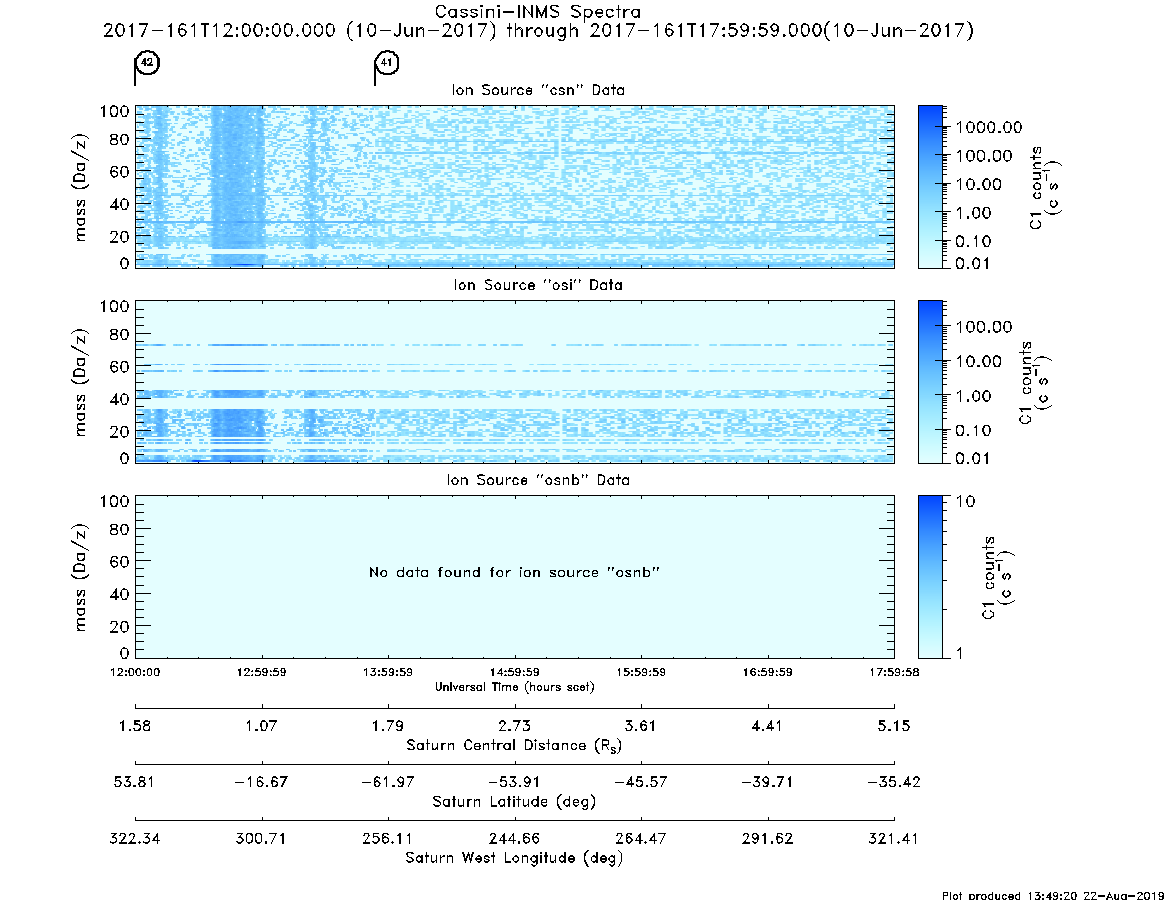
Task: Click the Saturn Central Distance axis label
Action: pos(514,745)
